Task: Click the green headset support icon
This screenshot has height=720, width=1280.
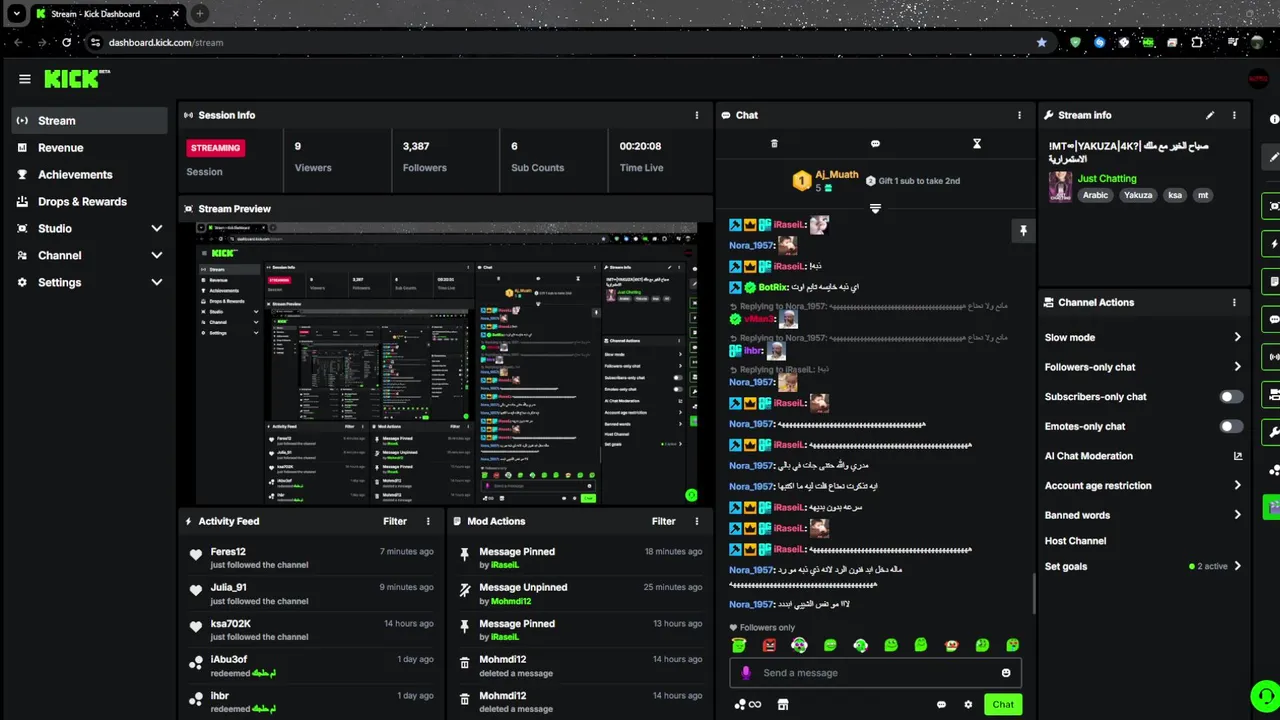Action: [1265, 695]
